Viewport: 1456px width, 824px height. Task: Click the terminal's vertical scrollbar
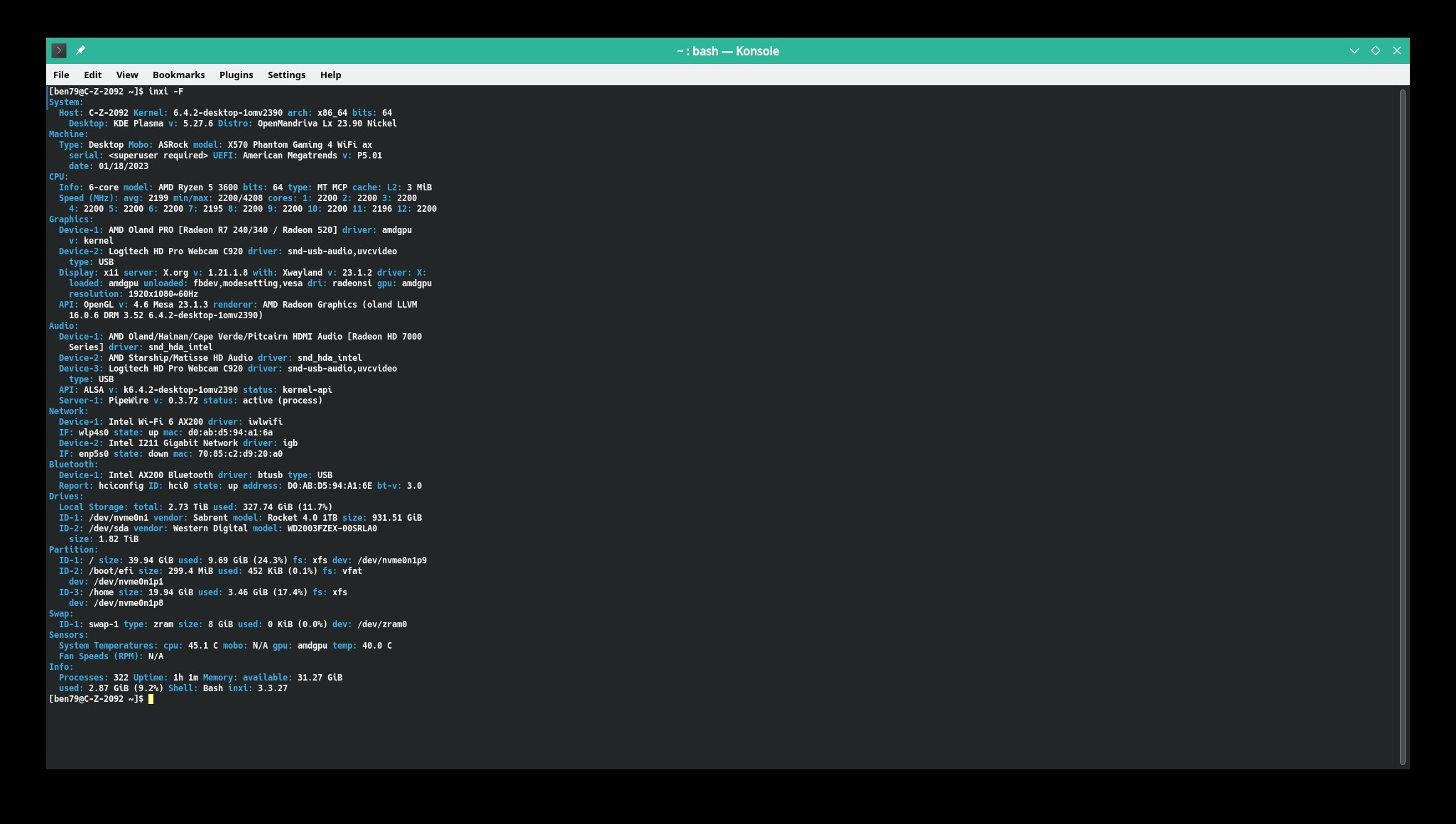(1402, 426)
